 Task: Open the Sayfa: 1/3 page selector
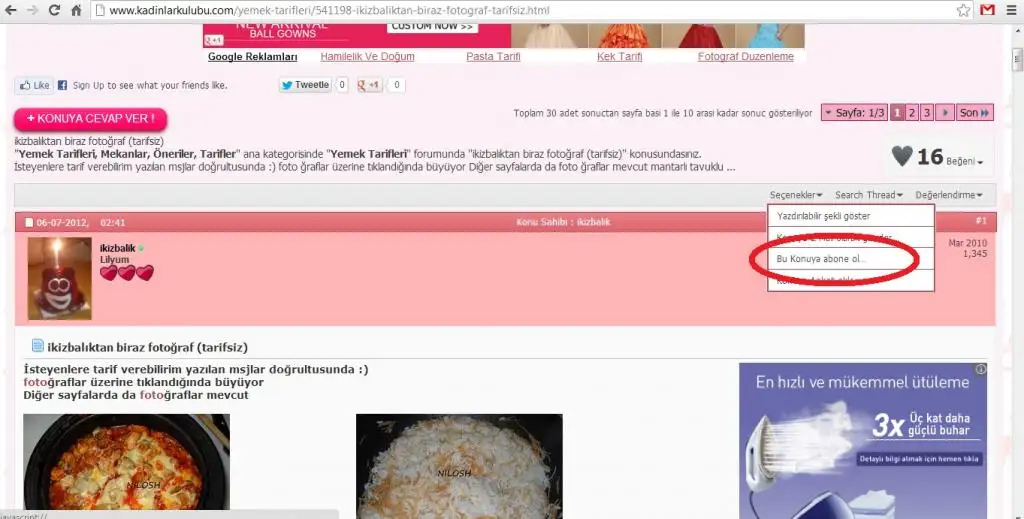click(x=854, y=113)
